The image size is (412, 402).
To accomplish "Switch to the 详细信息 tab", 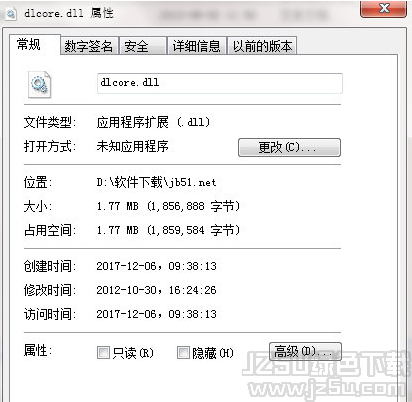I will pyautogui.click(x=197, y=46).
